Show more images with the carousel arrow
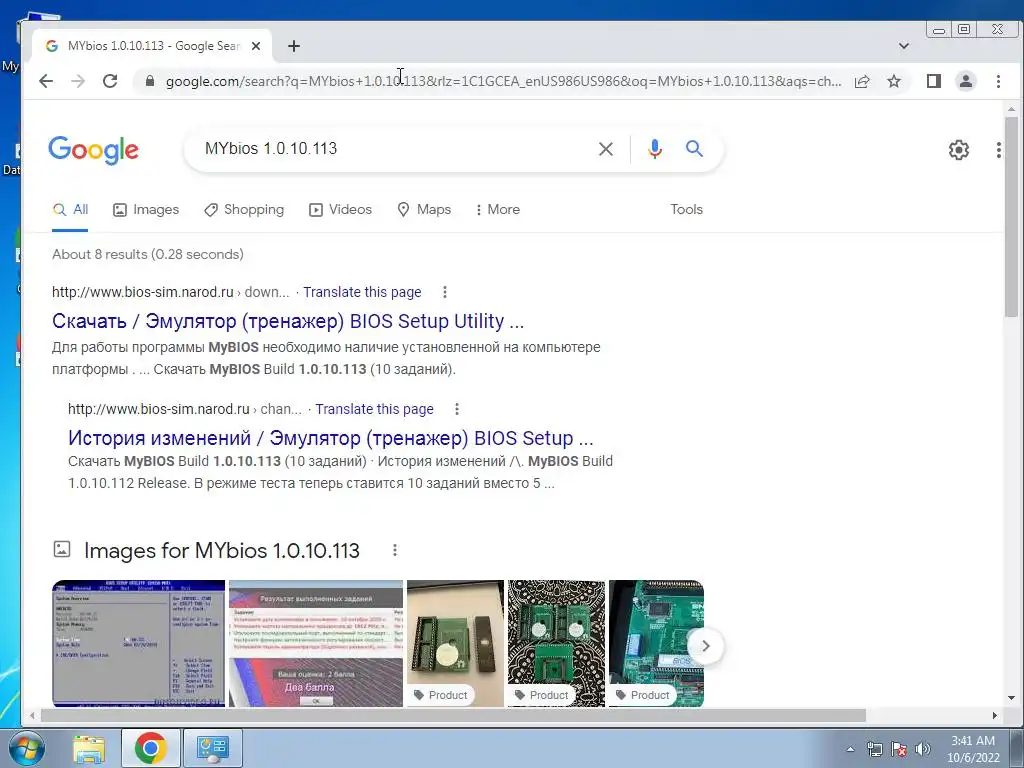 pyautogui.click(x=705, y=646)
